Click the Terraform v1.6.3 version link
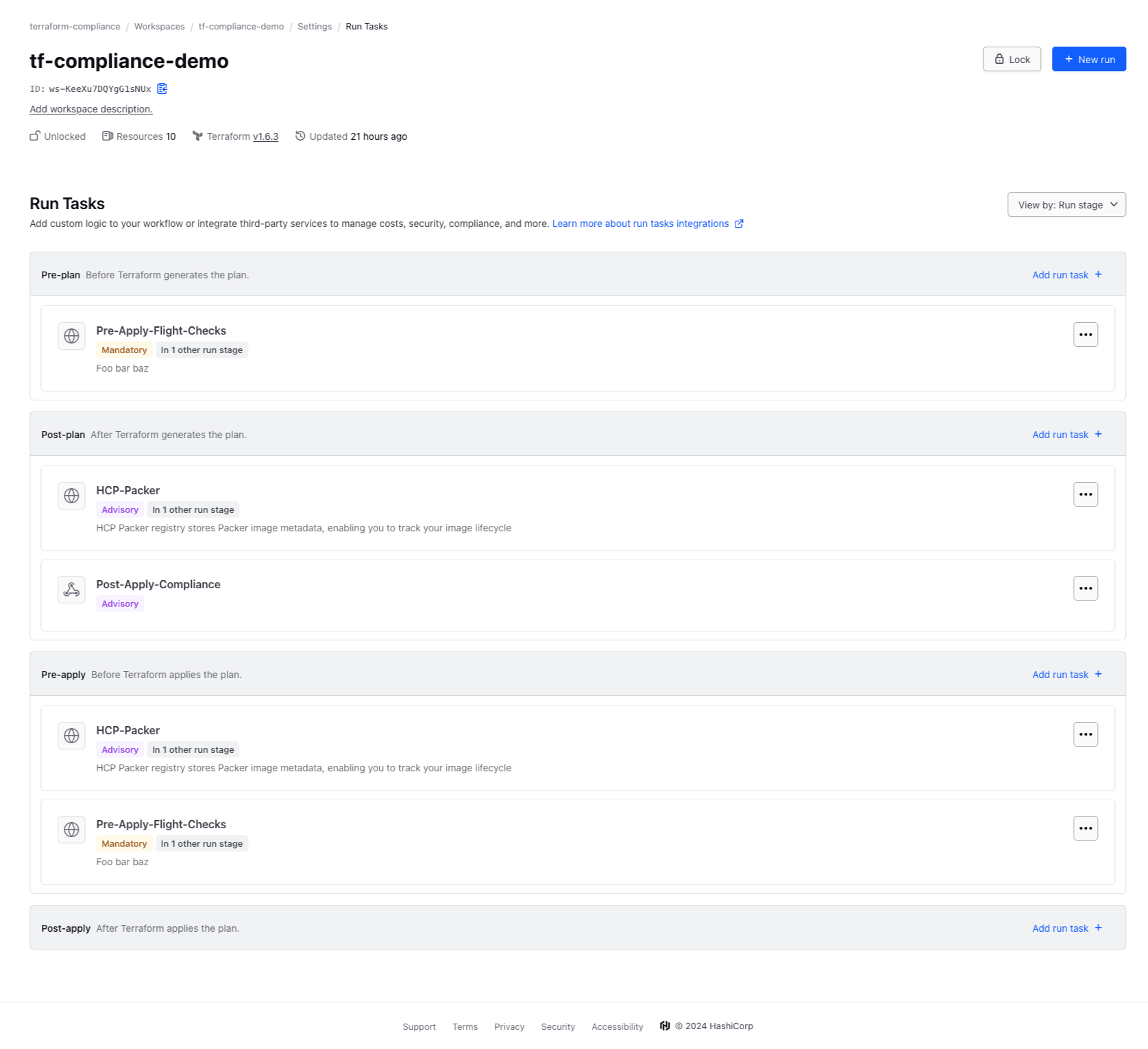The image size is (1148, 1049). pyautogui.click(x=265, y=136)
